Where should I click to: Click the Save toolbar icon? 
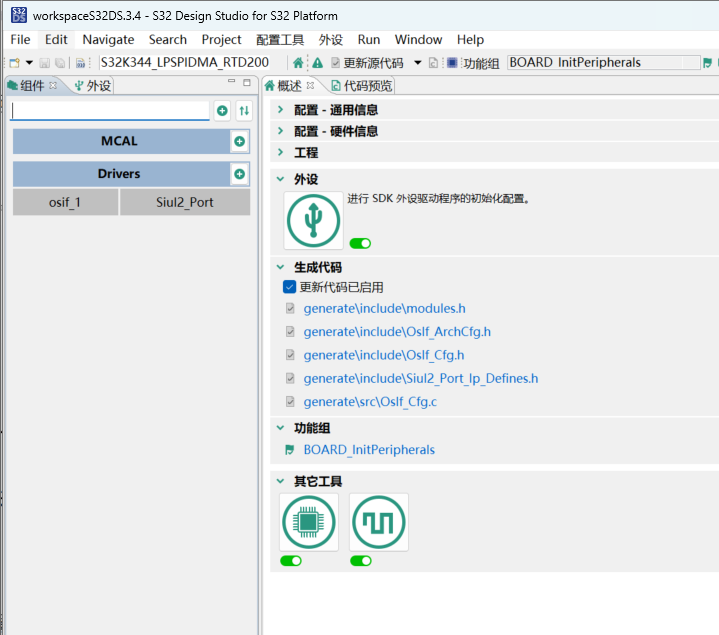pyautogui.click(x=44, y=63)
